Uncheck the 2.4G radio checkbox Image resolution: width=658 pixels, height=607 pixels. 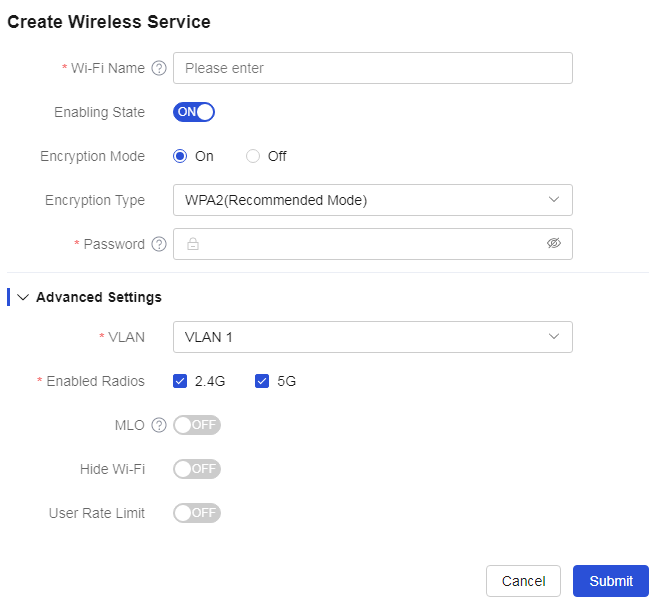[180, 381]
